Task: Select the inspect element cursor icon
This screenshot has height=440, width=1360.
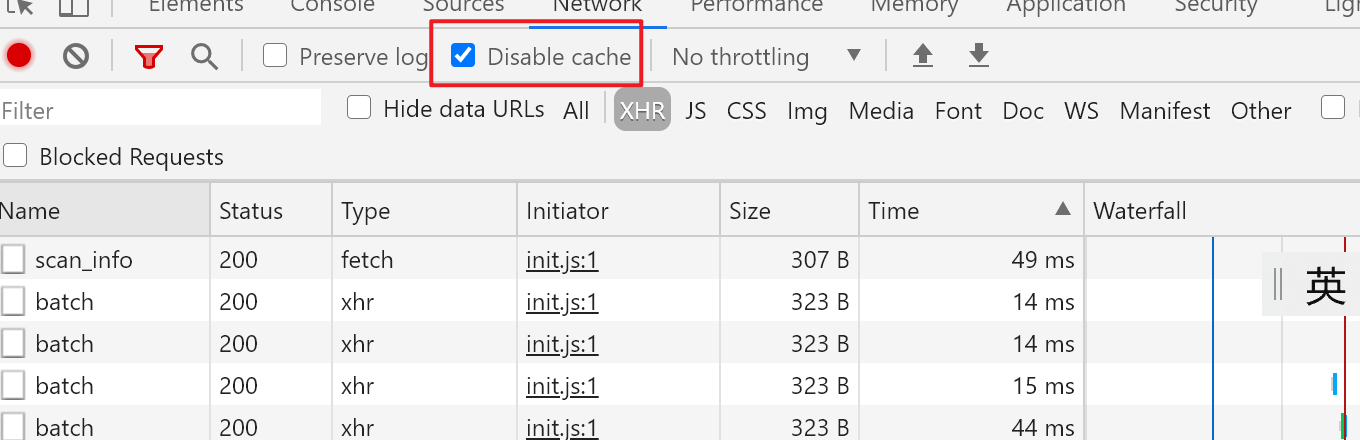Action: pos(22,6)
